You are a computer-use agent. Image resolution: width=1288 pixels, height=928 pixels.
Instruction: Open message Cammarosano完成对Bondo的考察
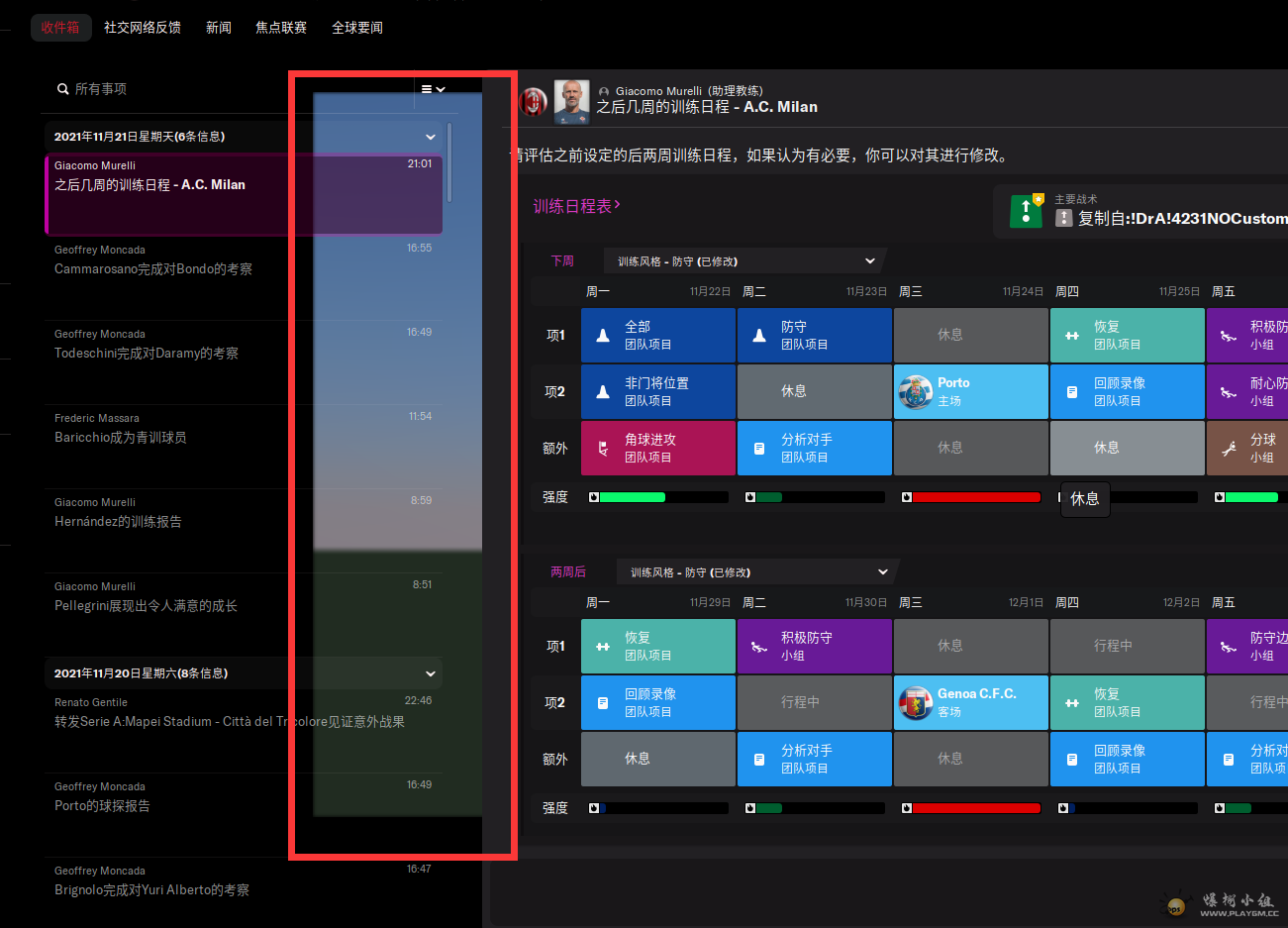pyautogui.click(x=244, y=277)
